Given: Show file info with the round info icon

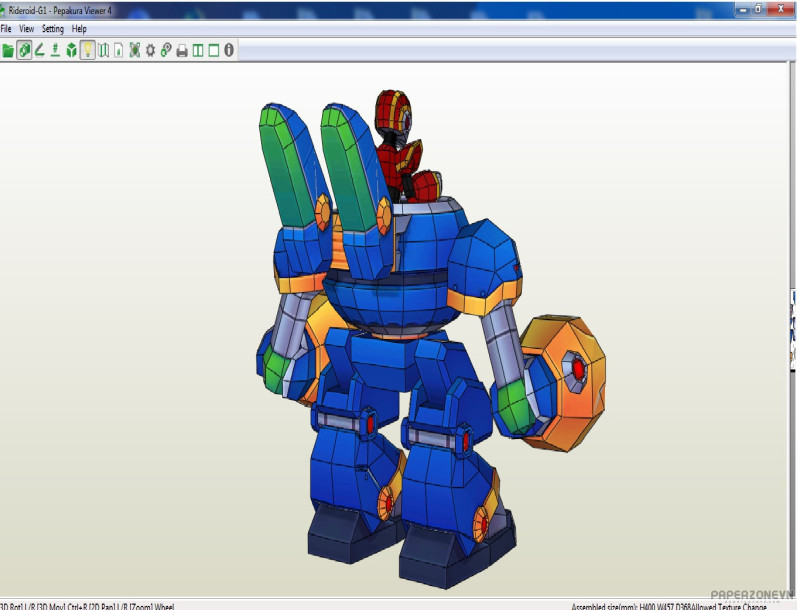Looking at the screenshot, I should click(229, 50).
